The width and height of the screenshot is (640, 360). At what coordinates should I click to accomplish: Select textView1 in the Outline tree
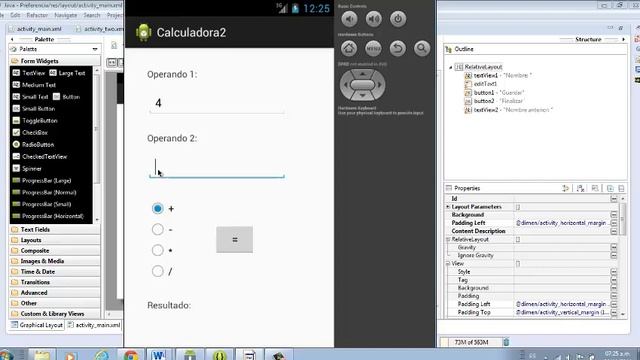coord(498,76)
